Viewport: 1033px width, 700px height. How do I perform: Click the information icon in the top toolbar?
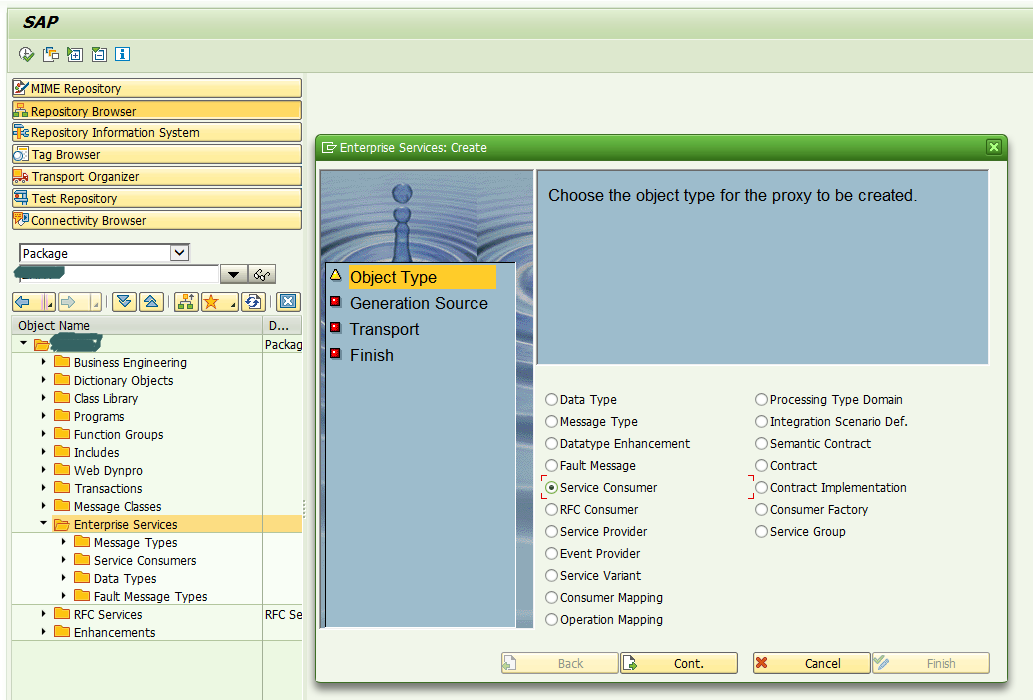pyautogui.click(x=122, y=54)
